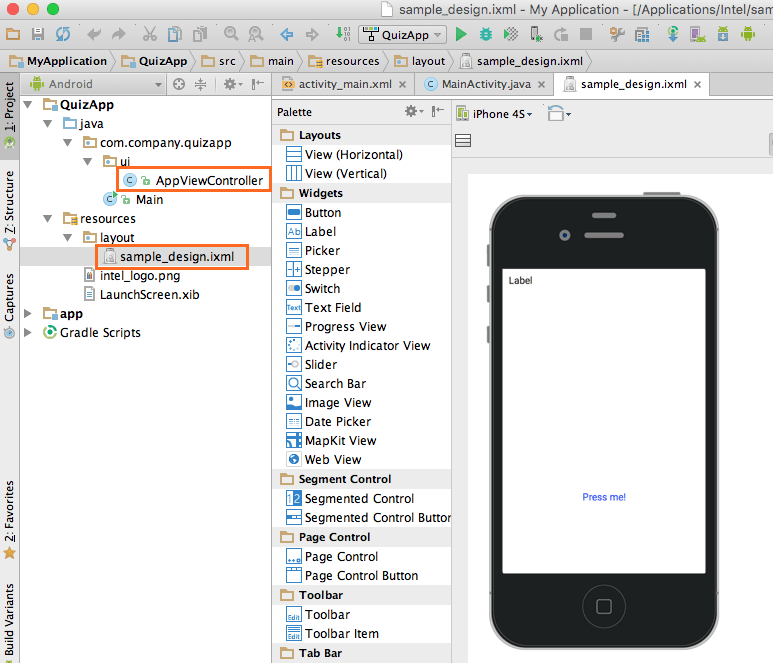This screenshot has height=663, width=773.
Task: Collapse the com.company.quizapp package
Action: coord(68,143)
